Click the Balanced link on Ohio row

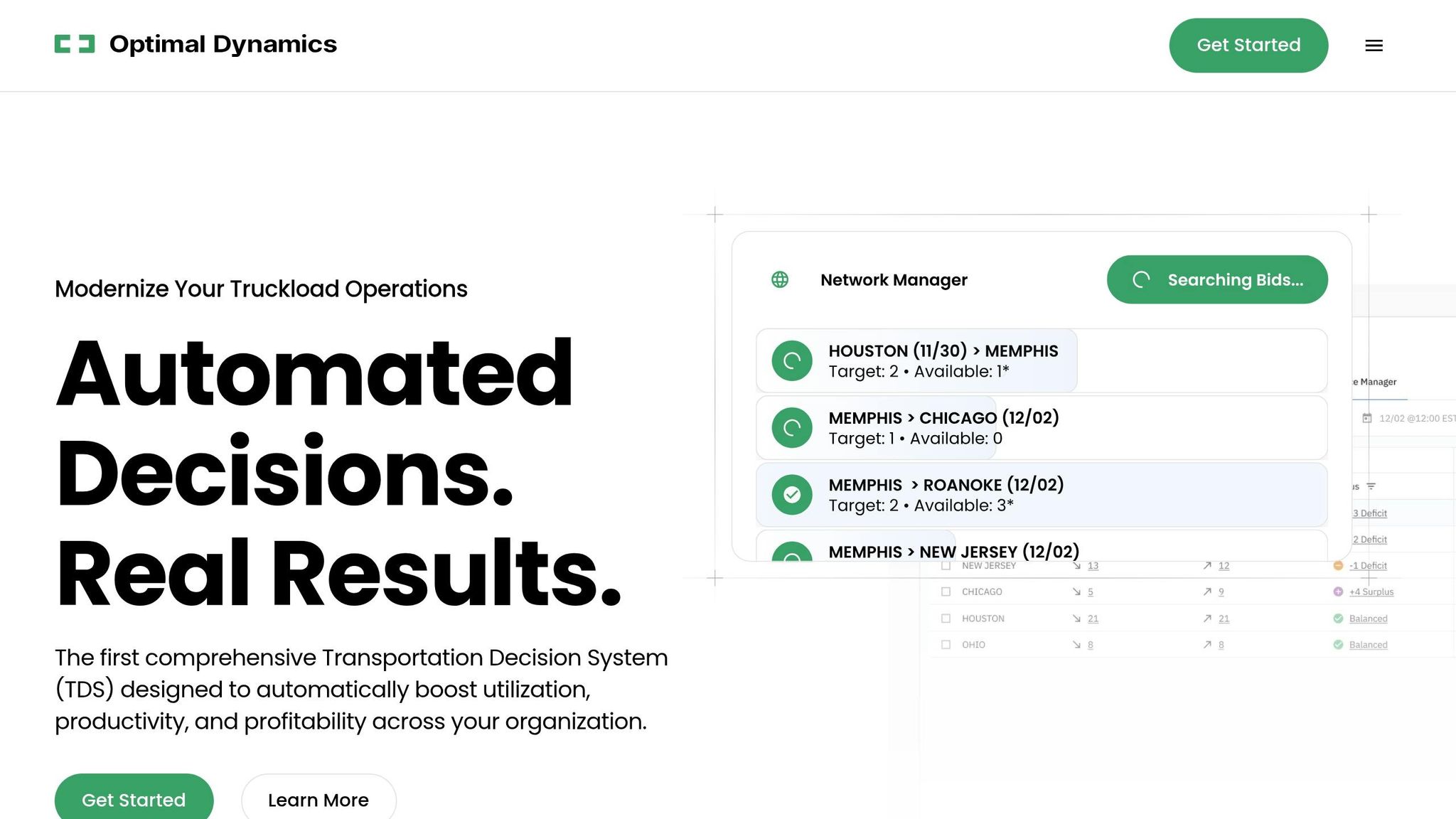point(1368,645)
